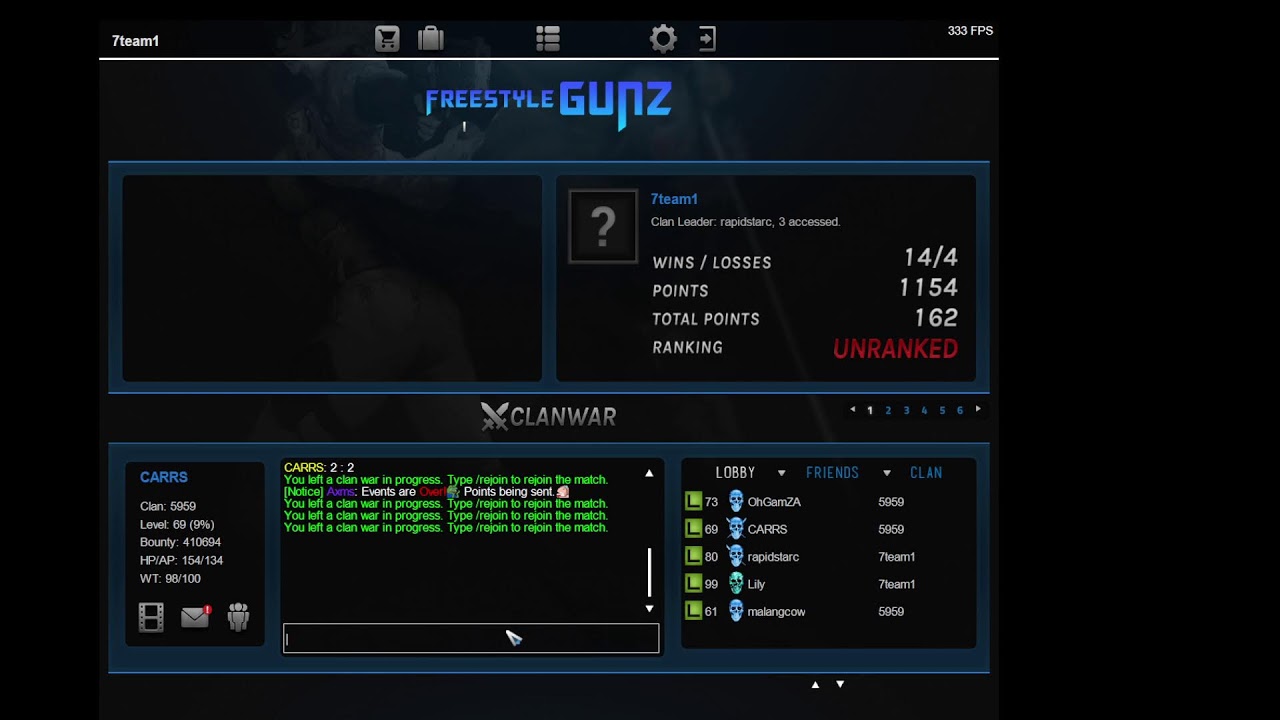1280x720 pixels.
Task: Click the chat scroll up arrow
Action: [649, 473]
